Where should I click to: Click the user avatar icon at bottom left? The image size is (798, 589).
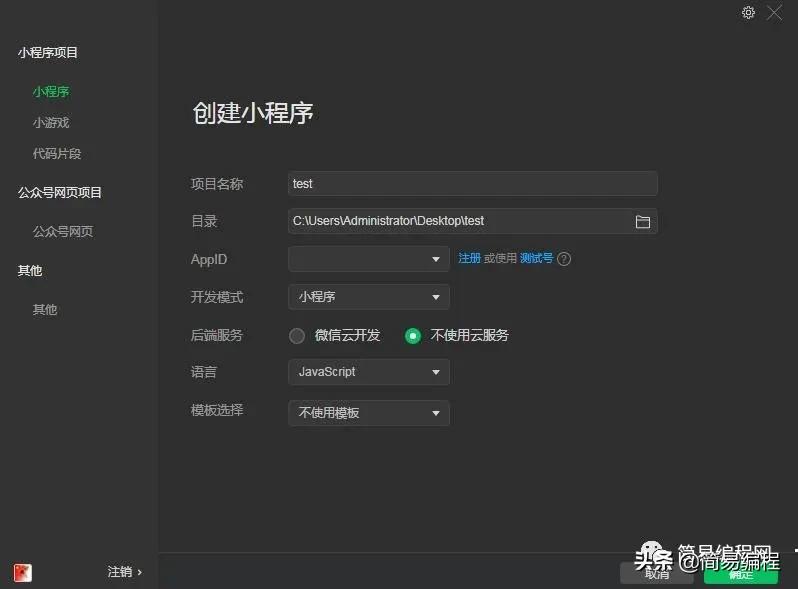22,572
